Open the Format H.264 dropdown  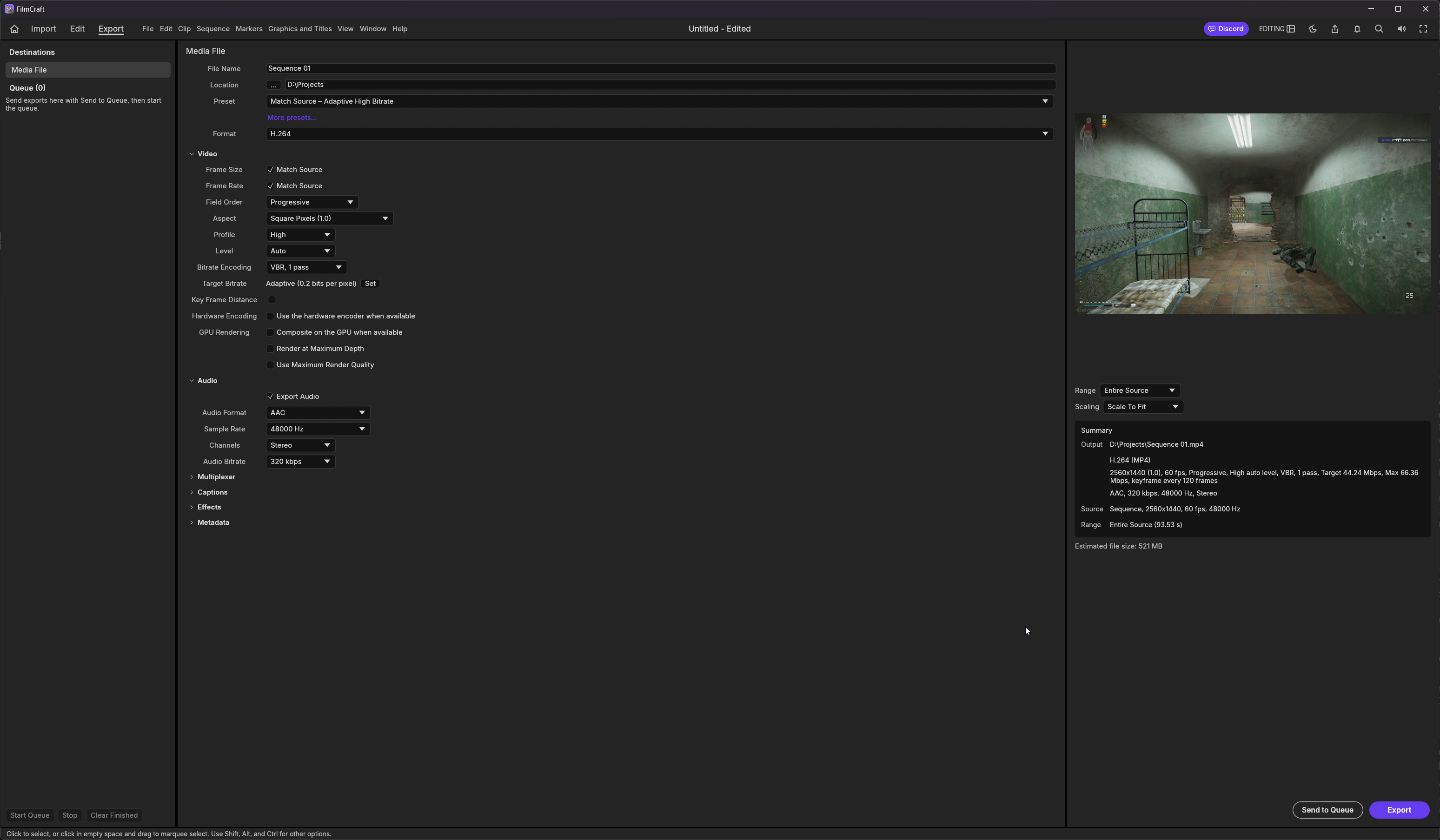click(x=659, y=134)
